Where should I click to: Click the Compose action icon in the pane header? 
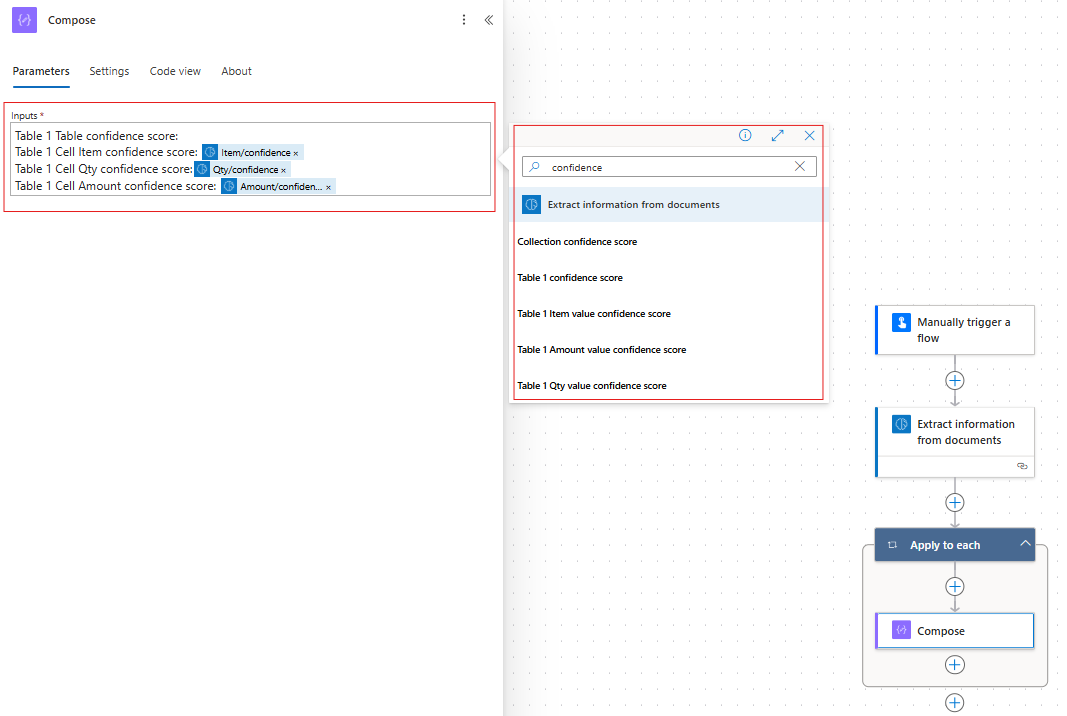click(23, 20)
